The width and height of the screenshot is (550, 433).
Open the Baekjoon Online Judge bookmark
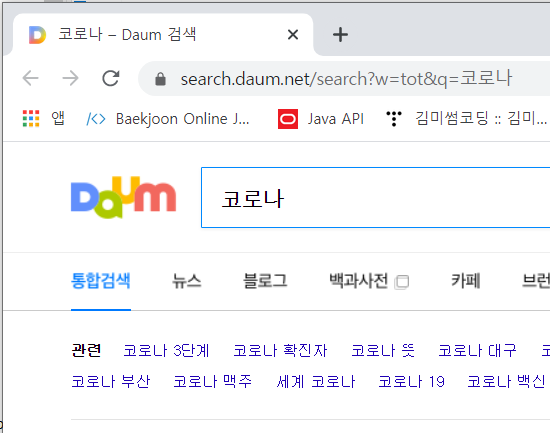[168, 119]
